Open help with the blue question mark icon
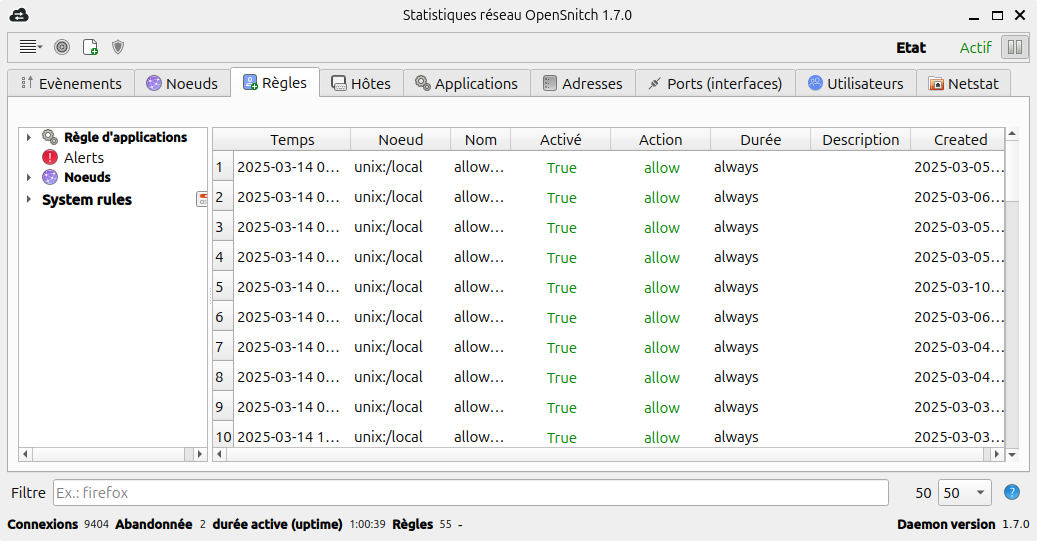The image size is (1037, 541). 1011,492
